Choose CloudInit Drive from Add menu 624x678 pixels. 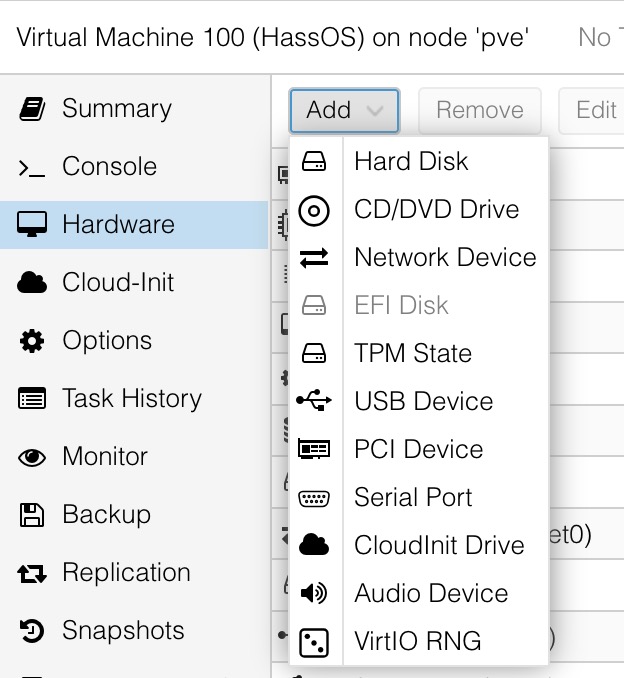click(419, 545)
